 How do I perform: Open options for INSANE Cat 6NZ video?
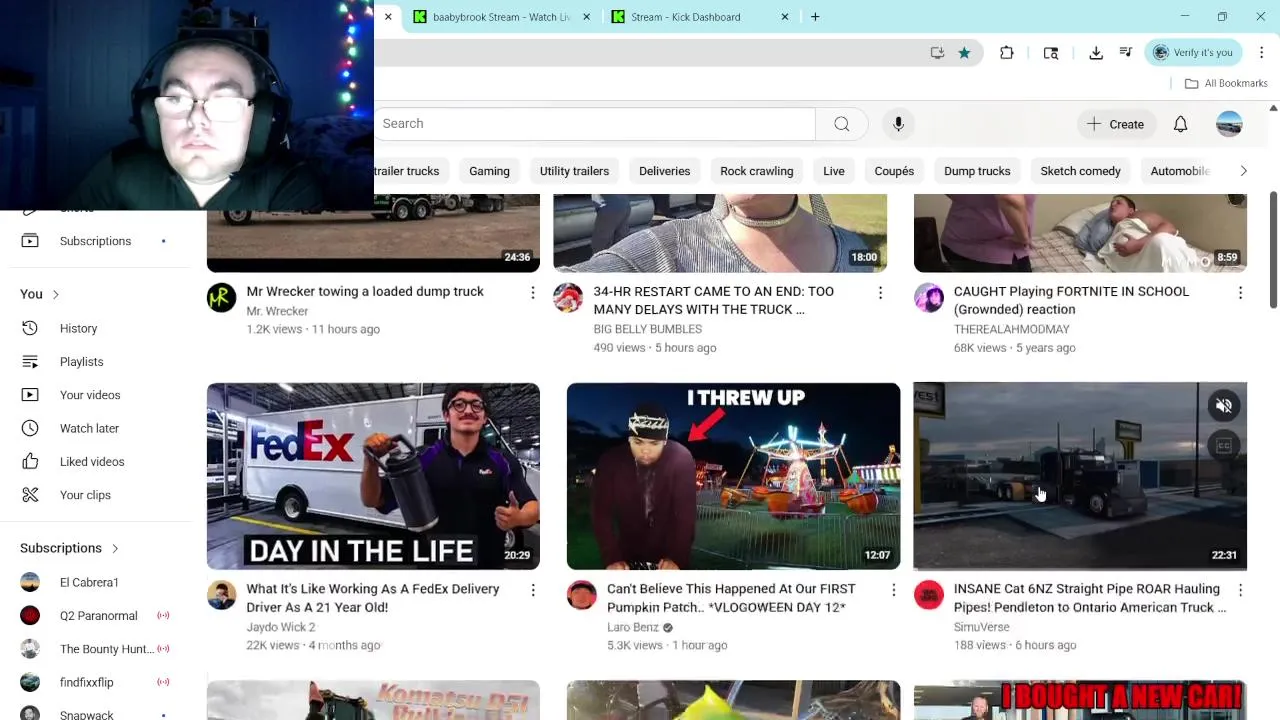coord(1240,591)
